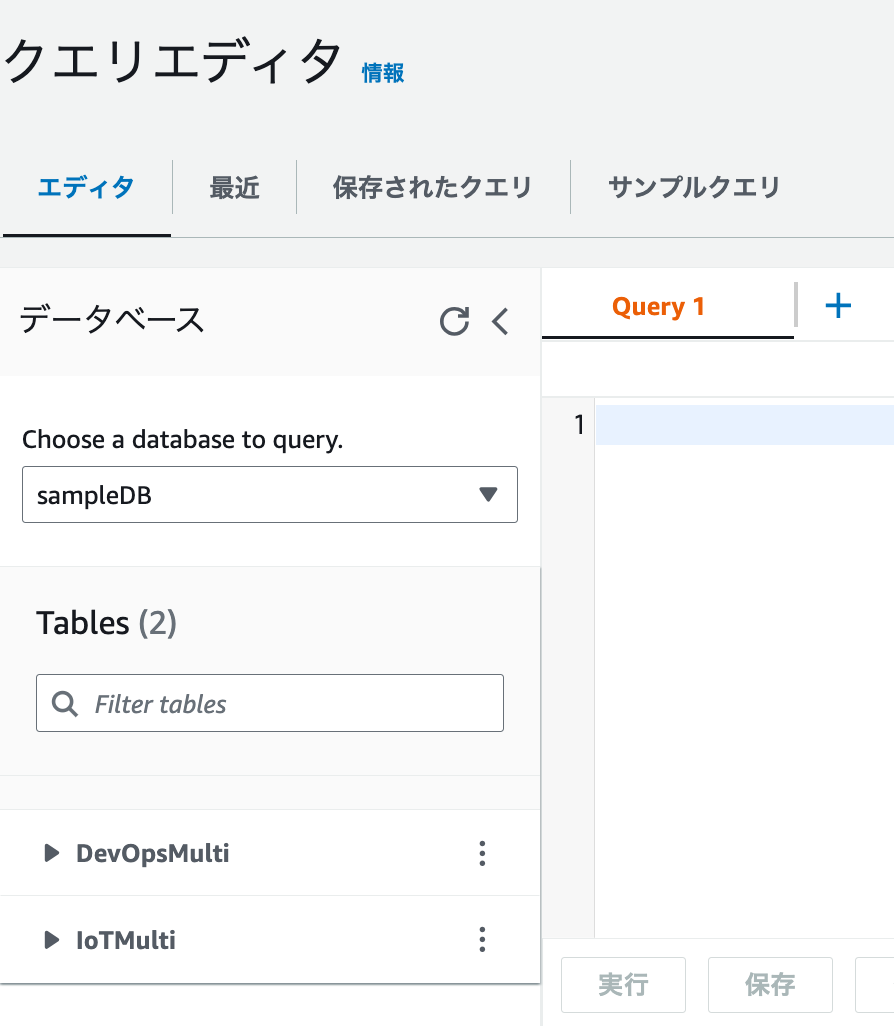The width and height of the screenshot is (894, 1026).
Task: Select the DevOpsMulti table name
Action: tap(153, 854)
